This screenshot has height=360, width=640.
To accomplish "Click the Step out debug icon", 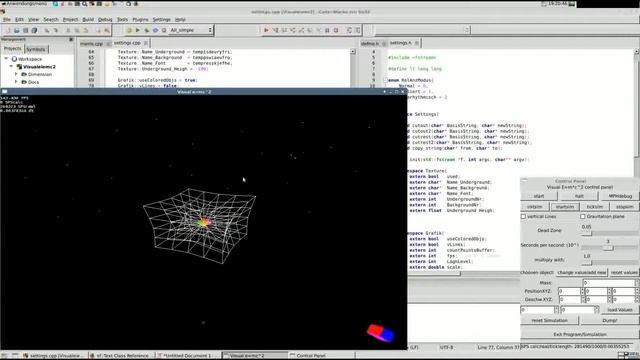I will [x=302, y=30].
